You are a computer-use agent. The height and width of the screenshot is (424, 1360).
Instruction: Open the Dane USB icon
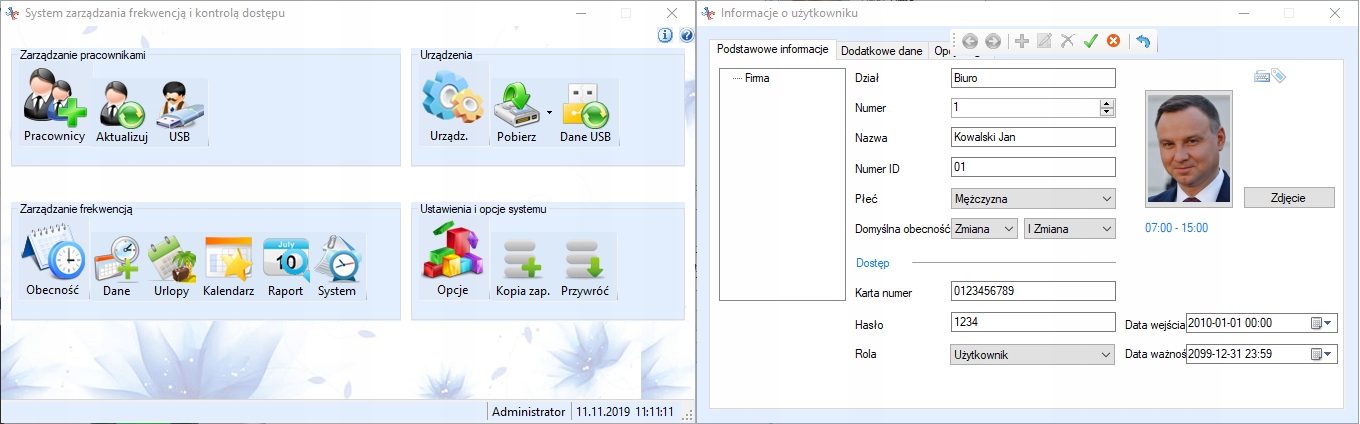pos(585,113)
